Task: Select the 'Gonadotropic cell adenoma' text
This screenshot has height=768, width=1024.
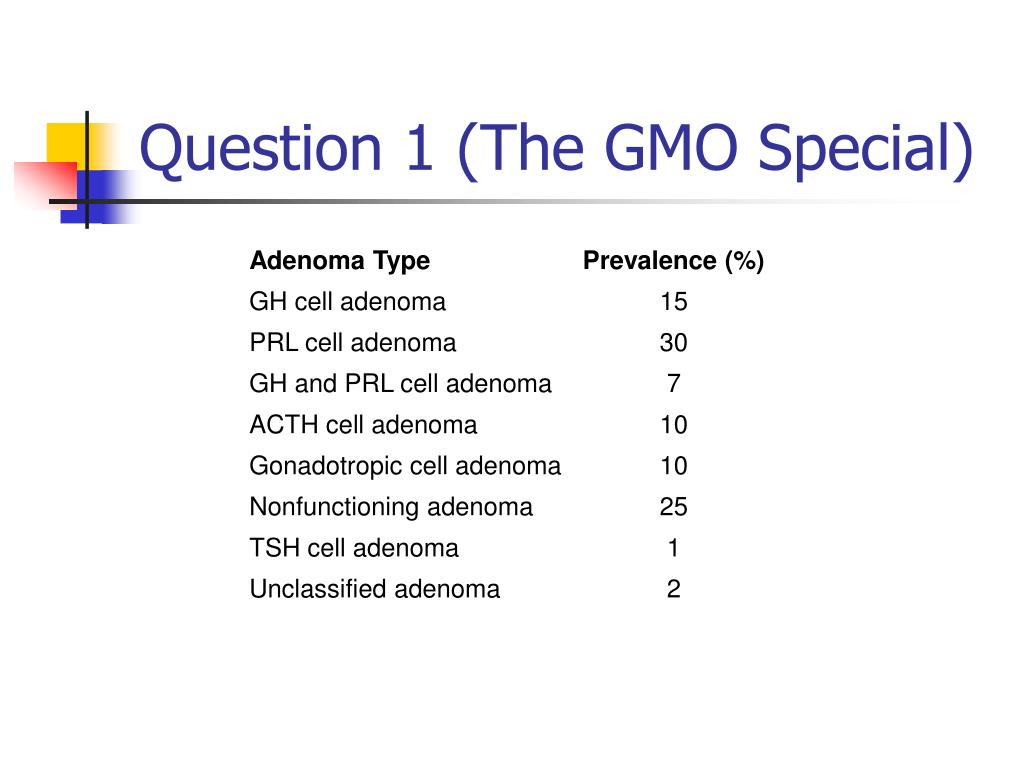Action: point(405,466)
